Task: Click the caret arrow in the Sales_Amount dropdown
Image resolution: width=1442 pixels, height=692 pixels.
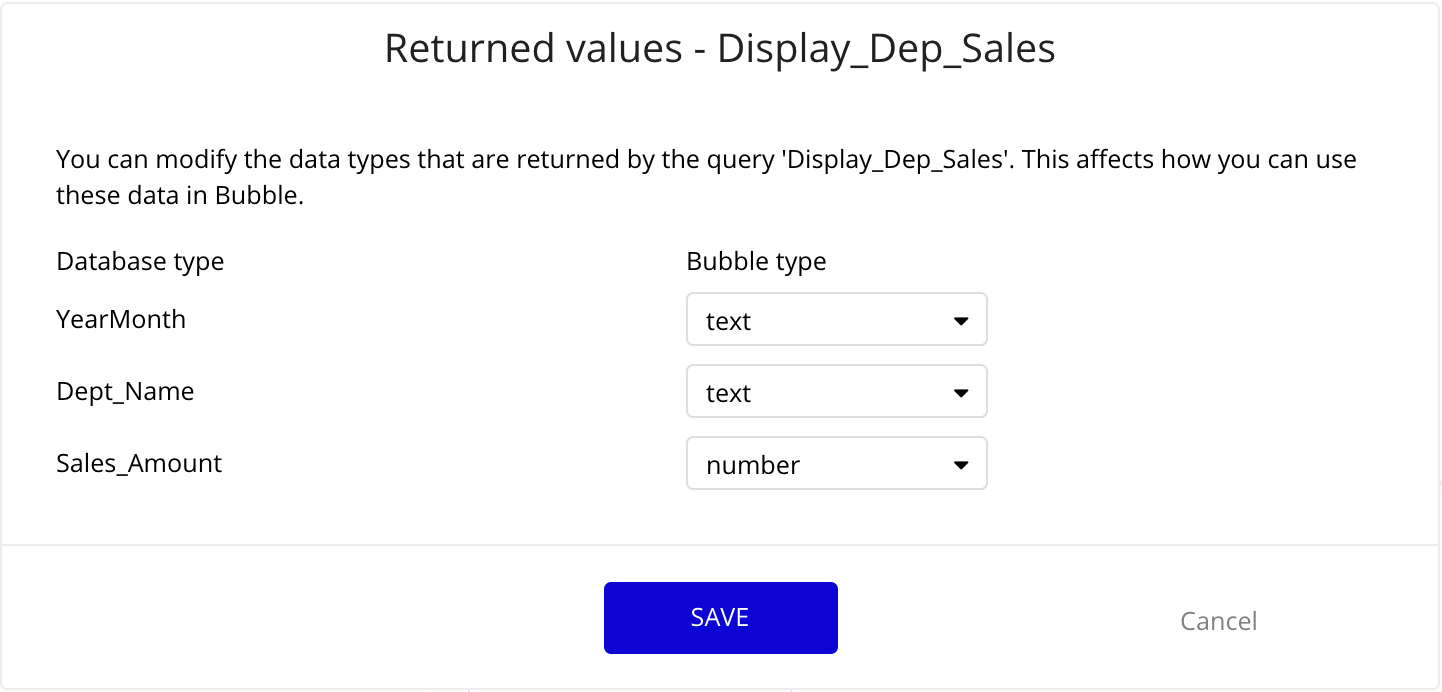Action: click(x=961, y=465)
